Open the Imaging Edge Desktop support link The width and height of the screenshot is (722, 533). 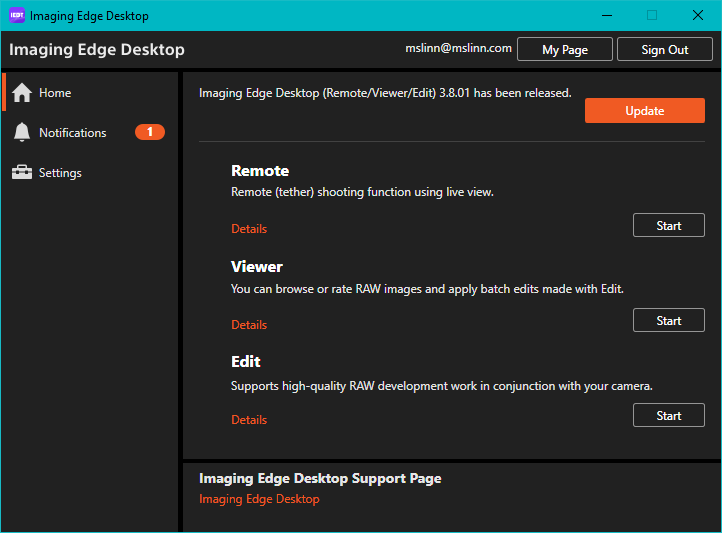tap(259, 499)
